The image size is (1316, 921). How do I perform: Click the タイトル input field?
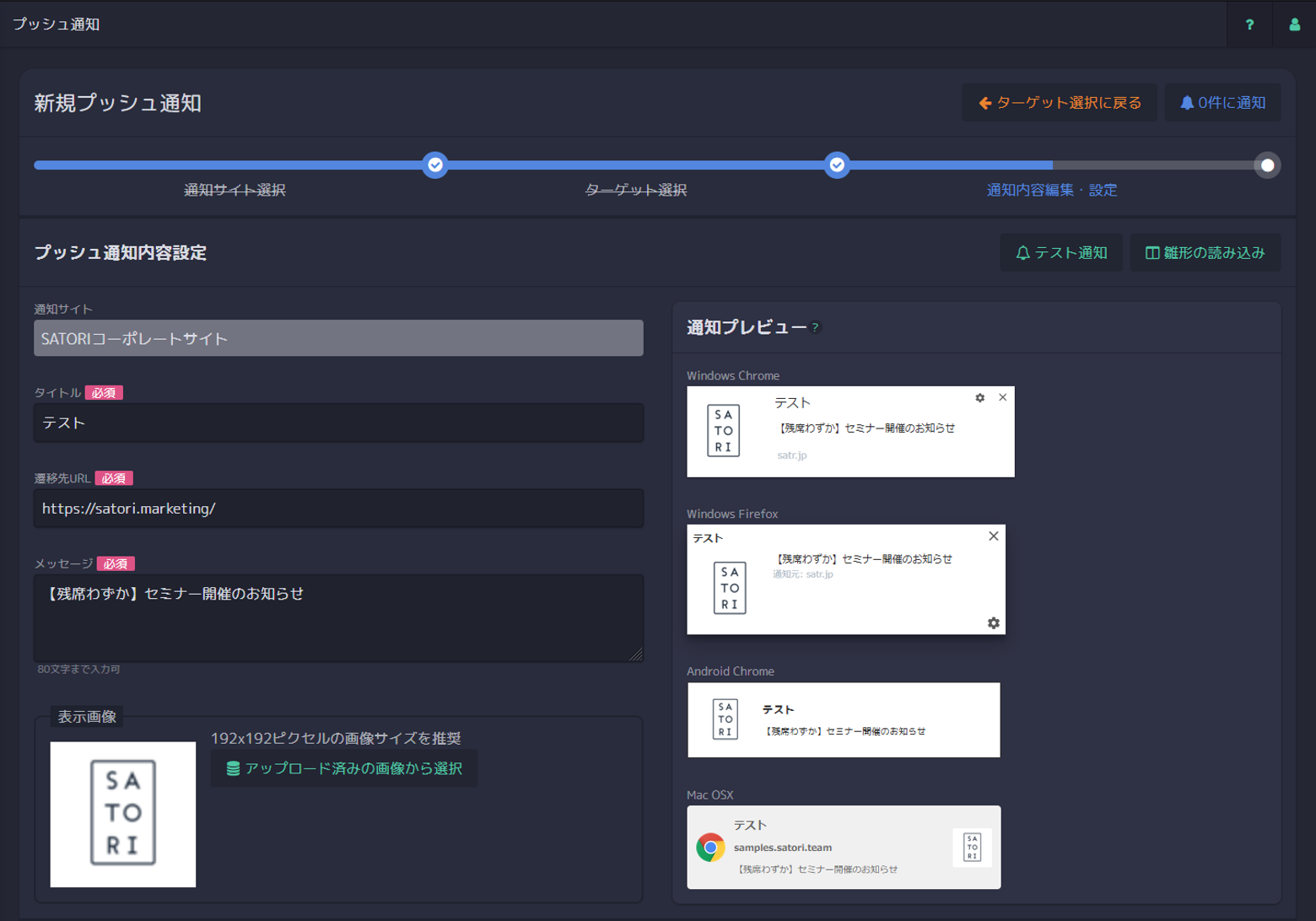tap(338, 423)
